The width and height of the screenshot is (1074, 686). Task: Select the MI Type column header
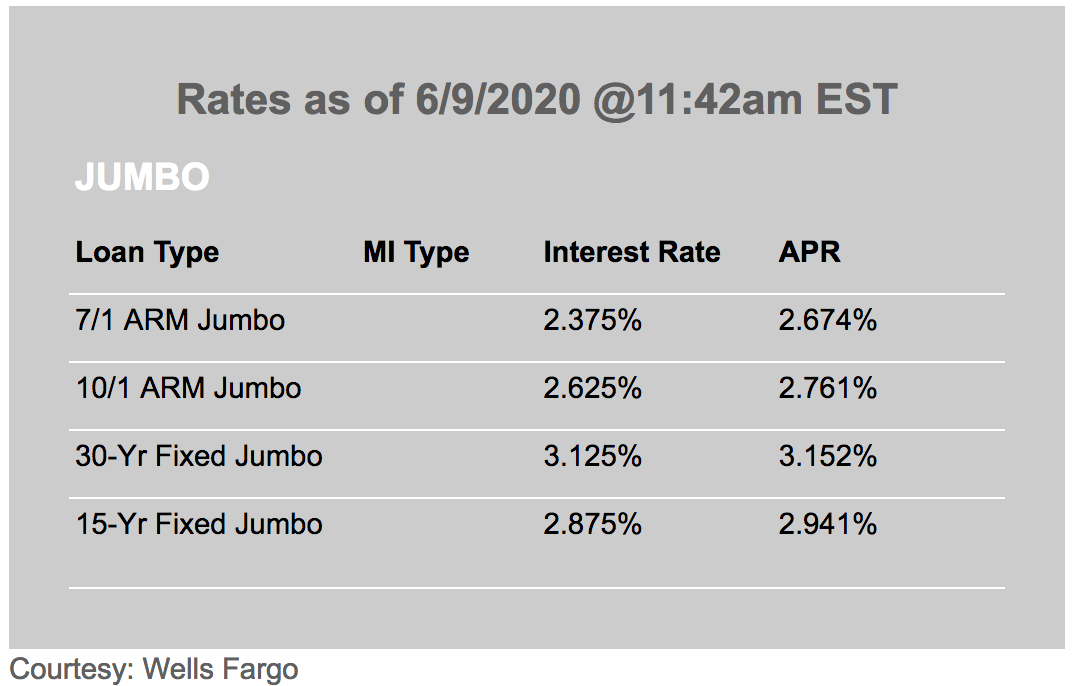coord(416,252)
